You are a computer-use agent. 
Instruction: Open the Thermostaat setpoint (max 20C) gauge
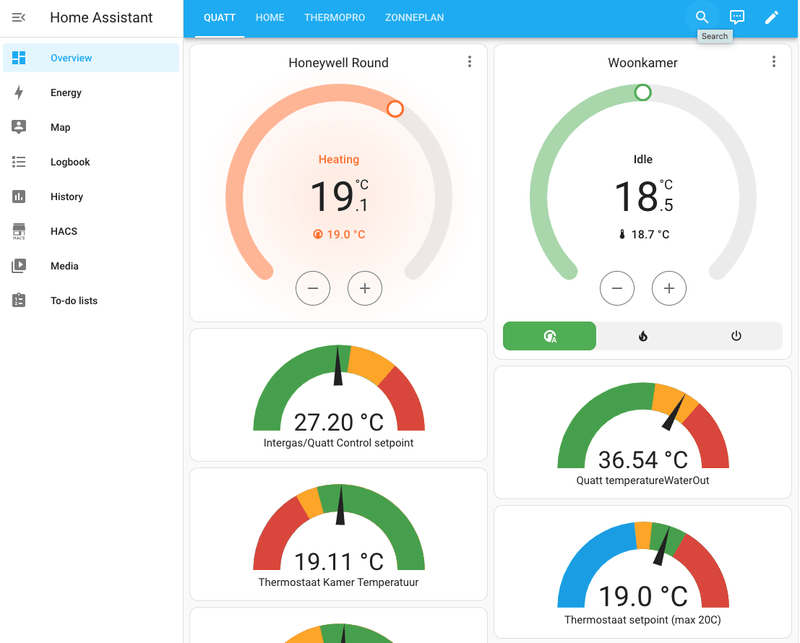click(x=643, y=572)
